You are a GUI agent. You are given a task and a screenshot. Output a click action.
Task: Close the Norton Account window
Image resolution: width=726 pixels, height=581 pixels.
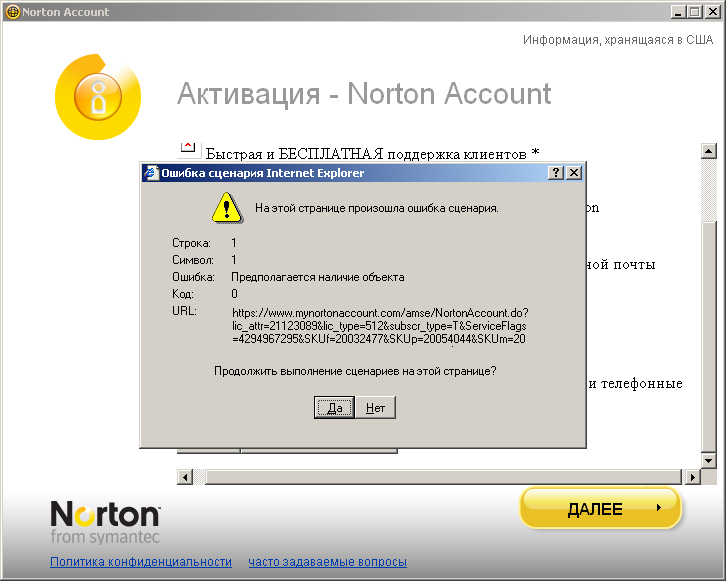click(712, 12)
